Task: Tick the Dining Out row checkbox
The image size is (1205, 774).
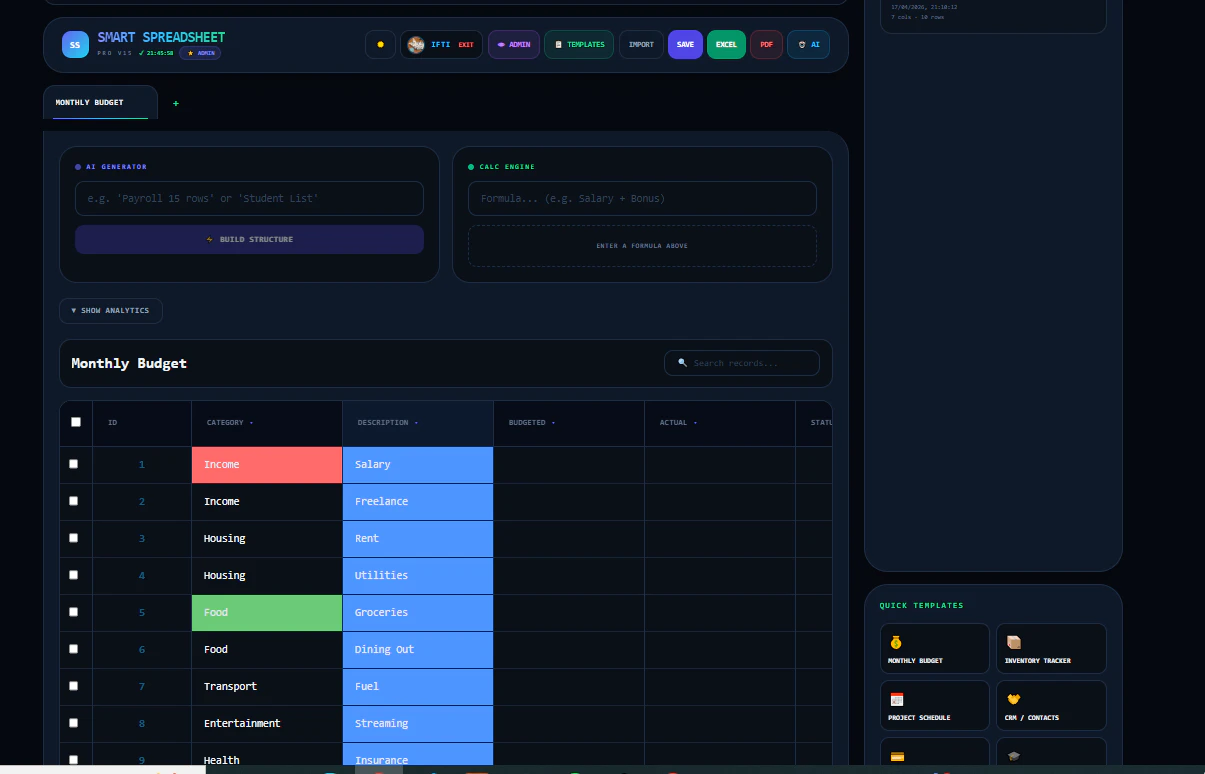Action: [73, 649]
